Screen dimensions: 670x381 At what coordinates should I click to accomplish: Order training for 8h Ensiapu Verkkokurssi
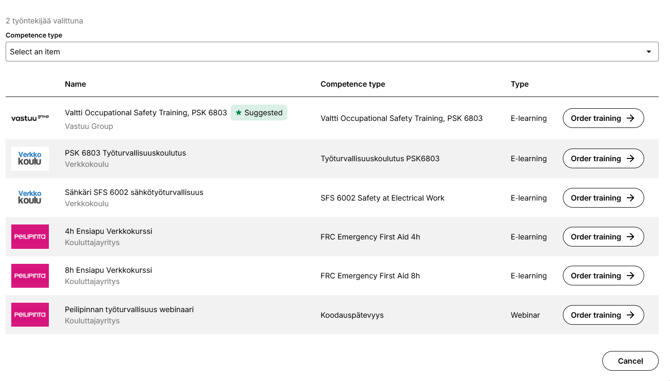[x=603, y=276]
